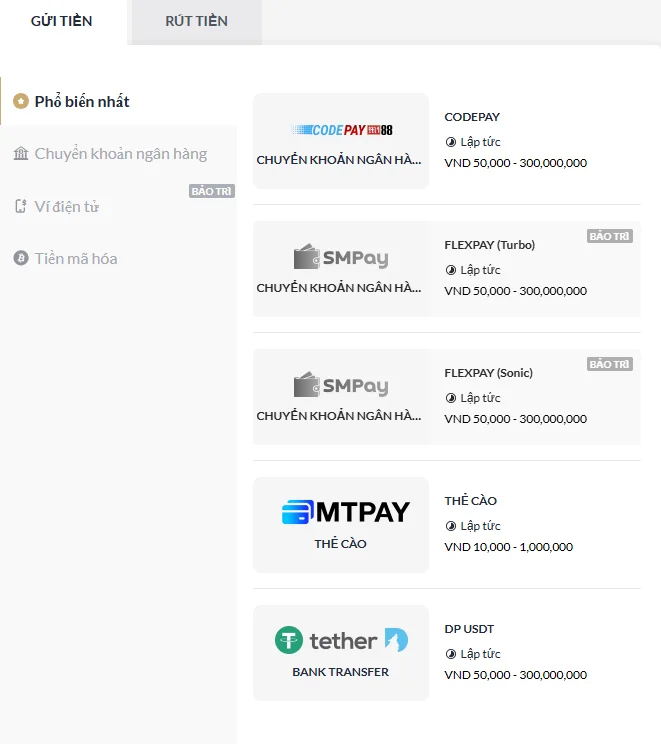This screenshot has height=744, width=661.
Task: Switch to the GỬI TIỀN tab
Action: [x=62, y=21]
